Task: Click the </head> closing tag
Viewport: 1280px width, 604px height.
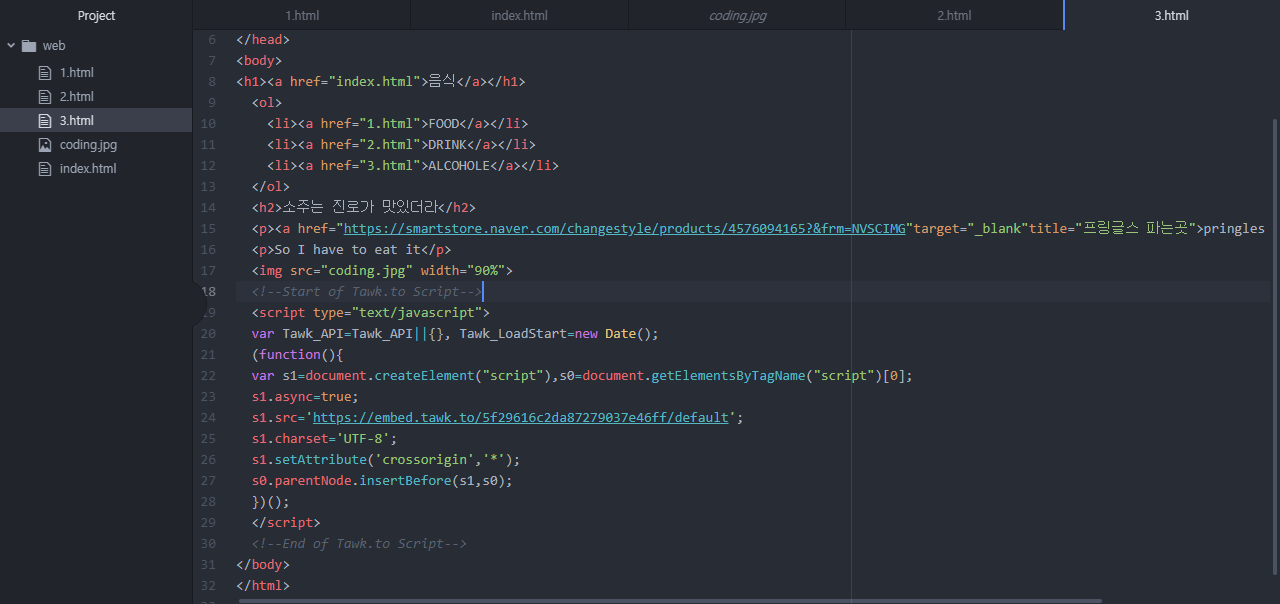Action: [x=263, y=40]
